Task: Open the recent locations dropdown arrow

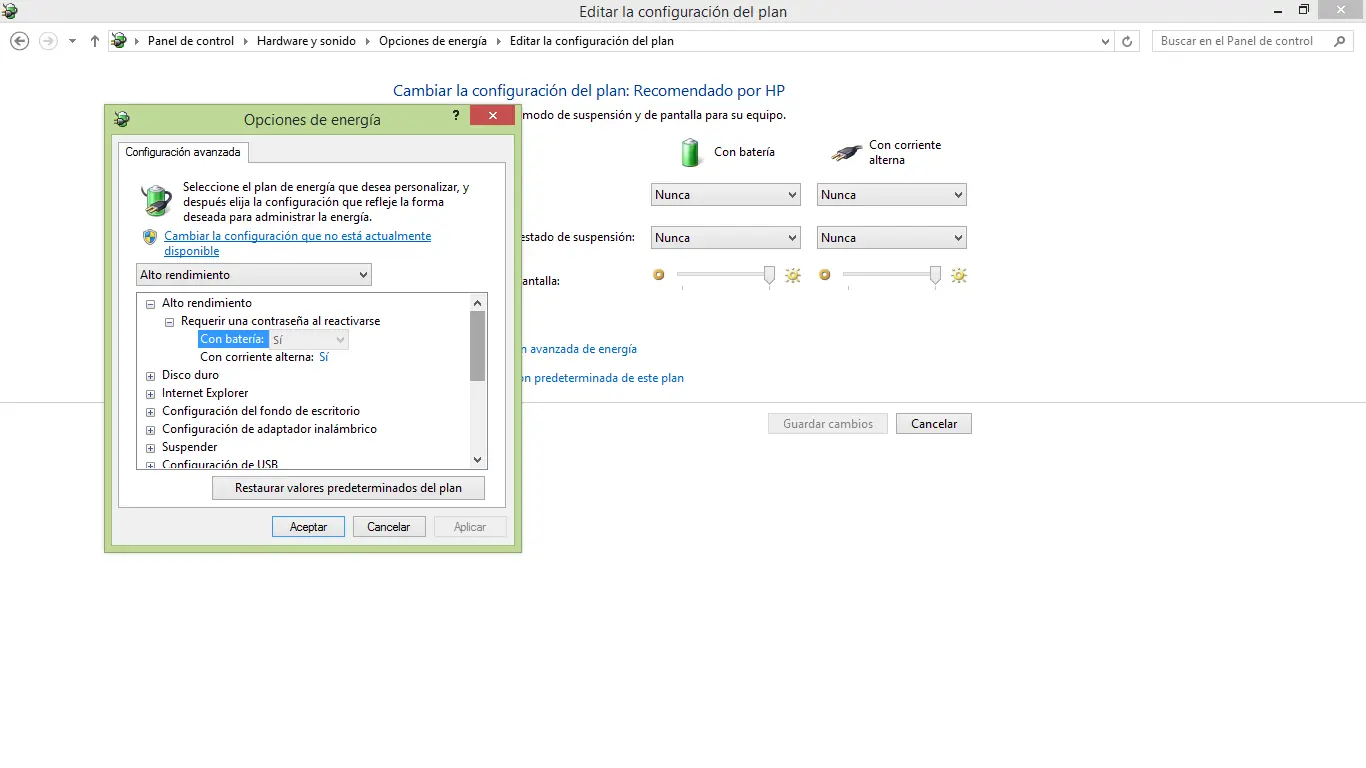Action: point(72,42)
